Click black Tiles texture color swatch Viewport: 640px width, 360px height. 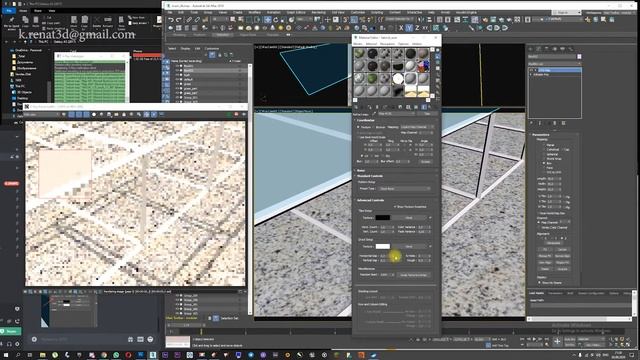click(382, 218)
